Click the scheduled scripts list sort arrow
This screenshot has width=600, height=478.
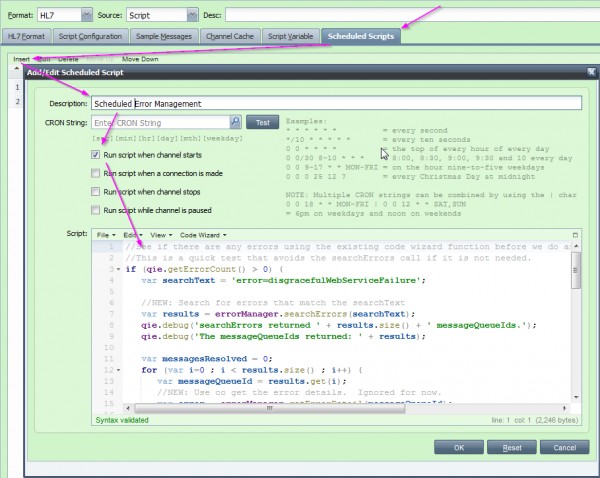click(16, 69)
